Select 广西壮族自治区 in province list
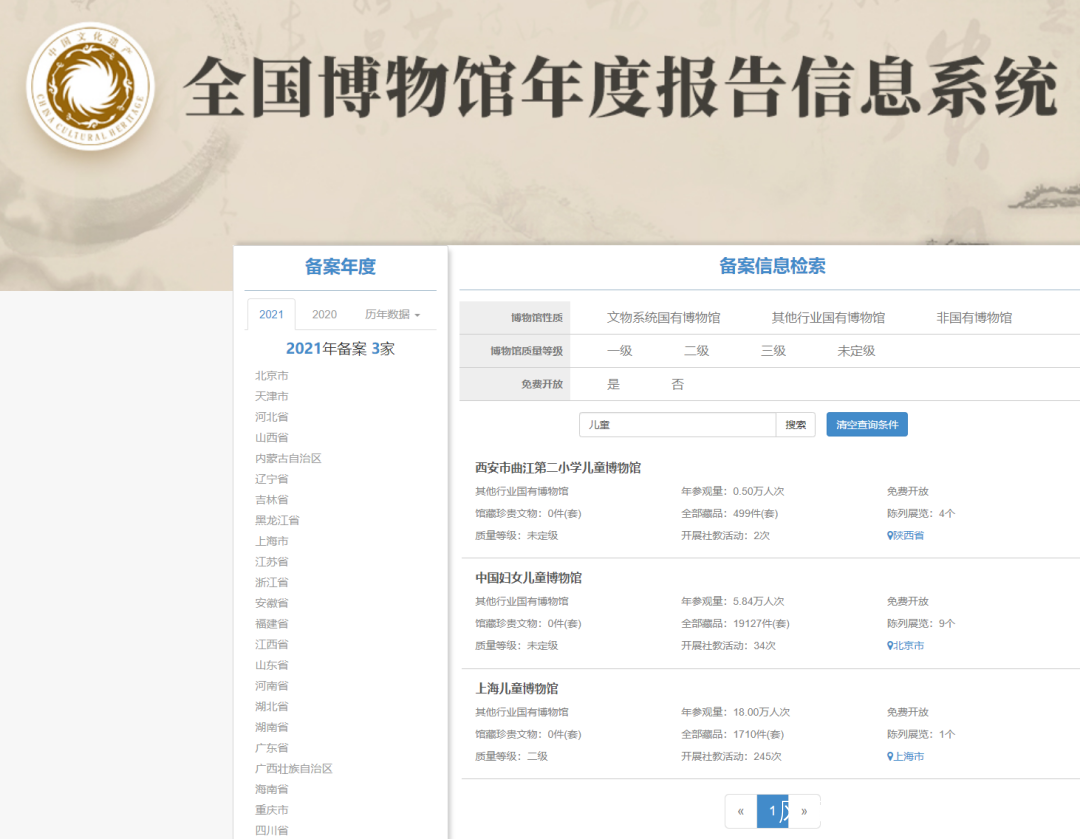Viewport: 1080px width, 839px height. coord(293,768)
